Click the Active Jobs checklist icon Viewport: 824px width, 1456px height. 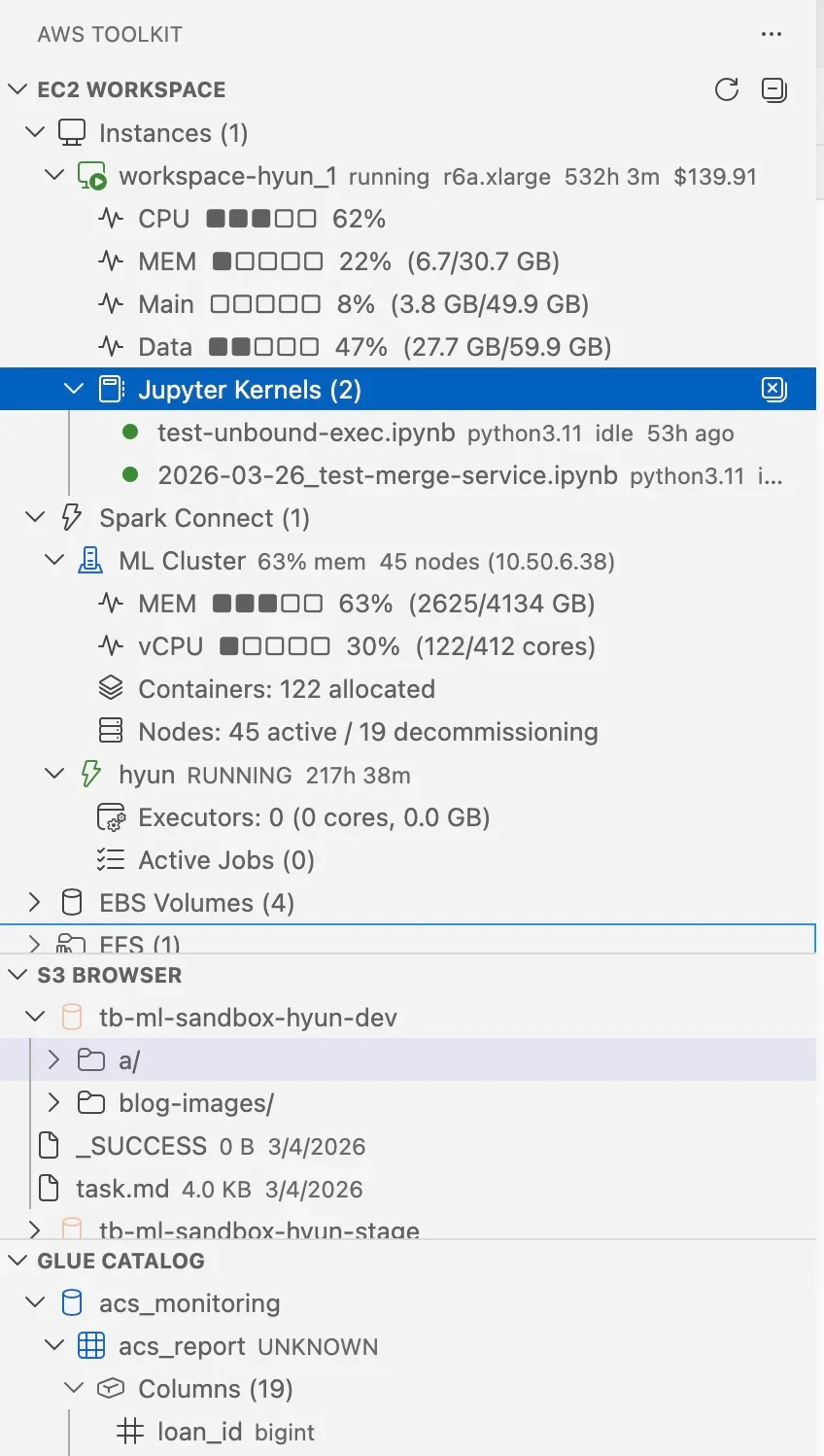(x=111, y=860)
